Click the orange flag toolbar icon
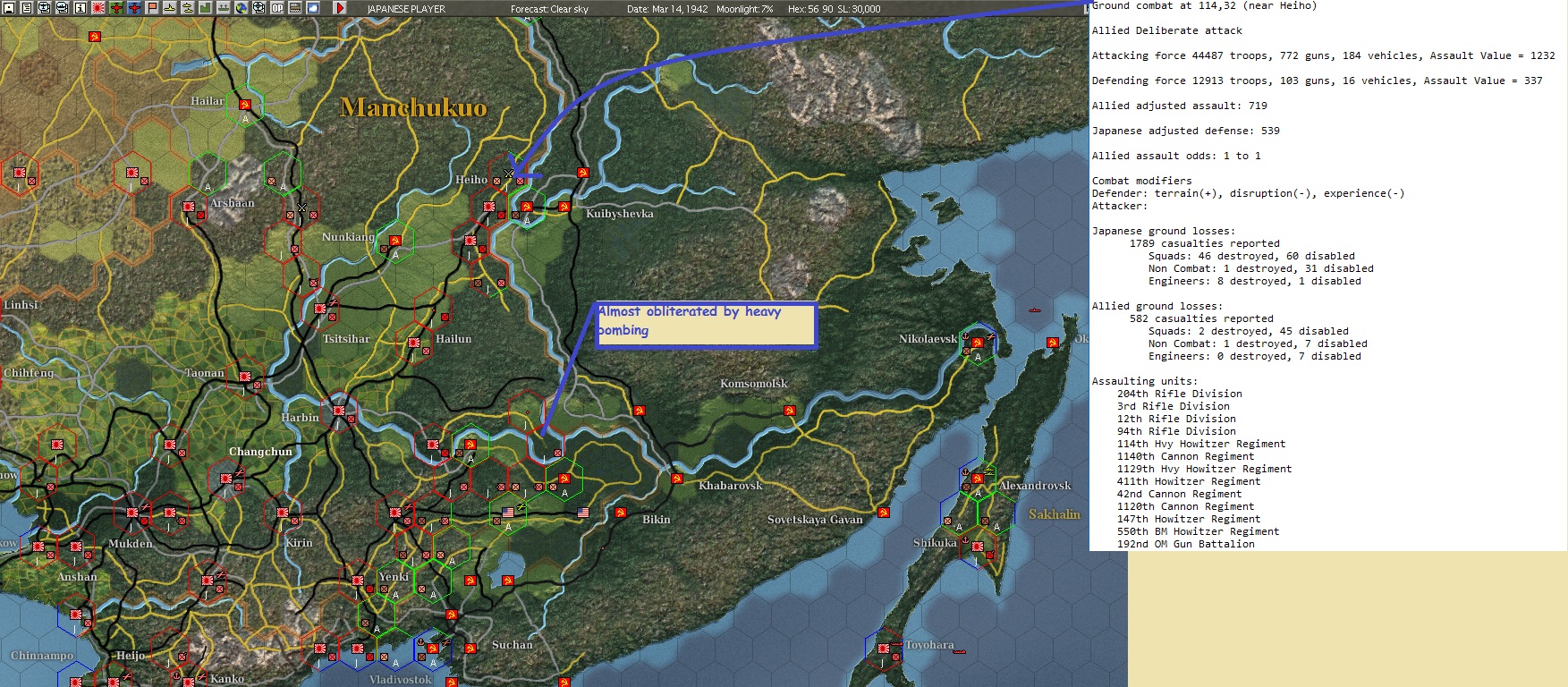Screen dimensions: 1568x687 click(151, 8)
